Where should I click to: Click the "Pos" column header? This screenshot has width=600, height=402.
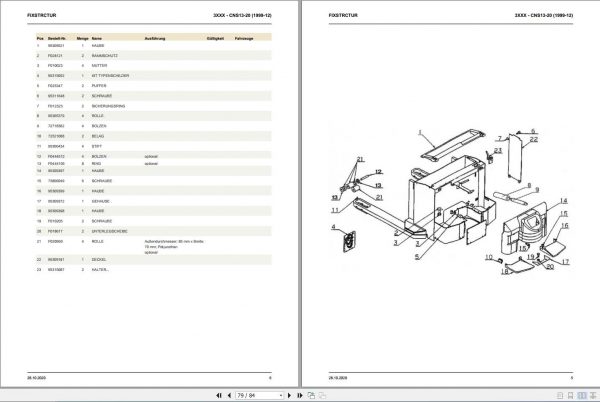pyautogui.click(x=40, y=38)
